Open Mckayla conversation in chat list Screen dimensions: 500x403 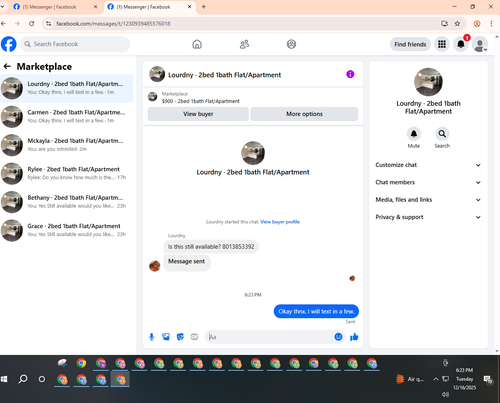(x=67, y=145)
